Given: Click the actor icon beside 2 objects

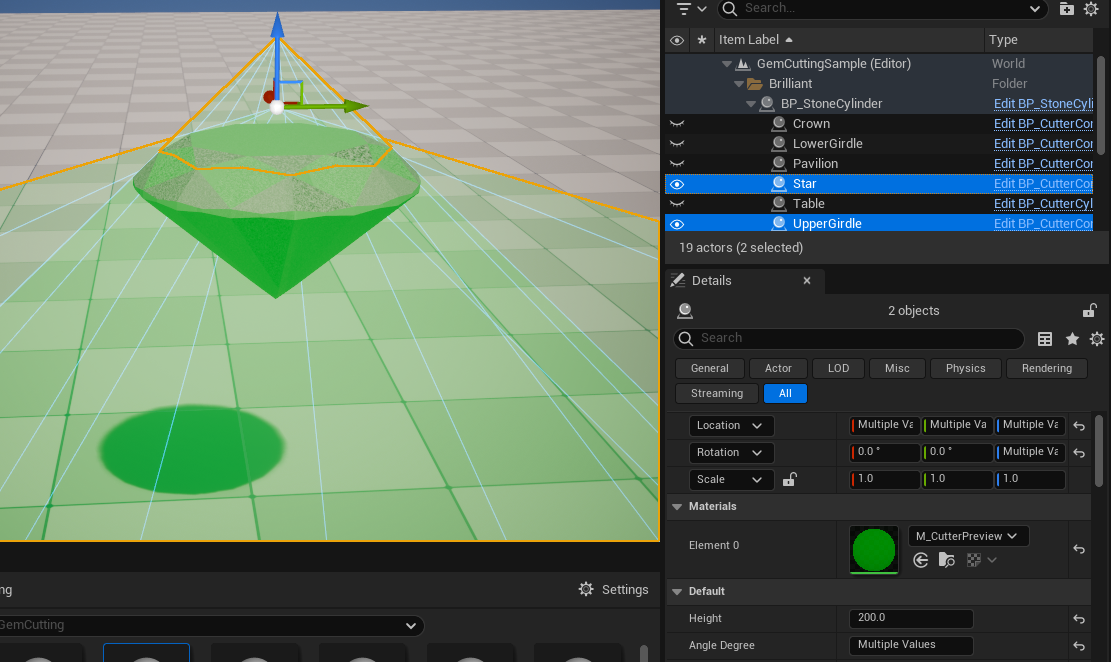Looking at the screenshot, I should (685, 310).
